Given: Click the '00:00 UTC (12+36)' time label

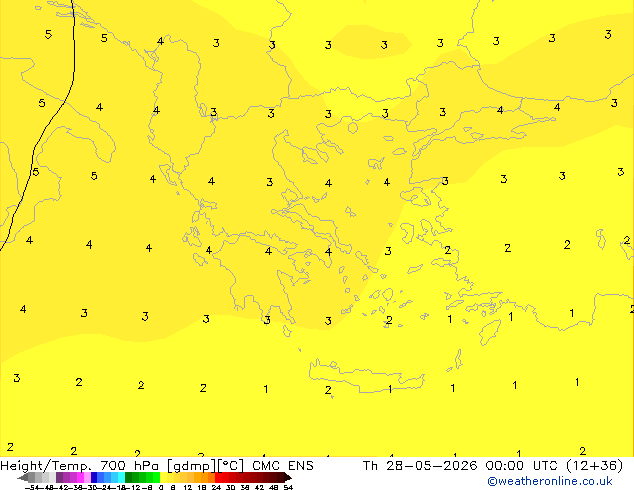Looking at the screenshot, I should (x=554, y=466).
